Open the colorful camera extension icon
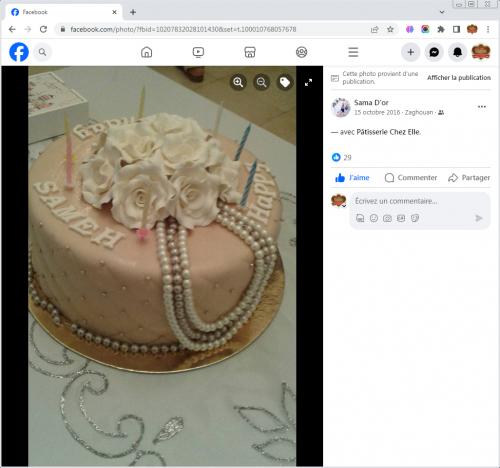 tap(425, 29)
